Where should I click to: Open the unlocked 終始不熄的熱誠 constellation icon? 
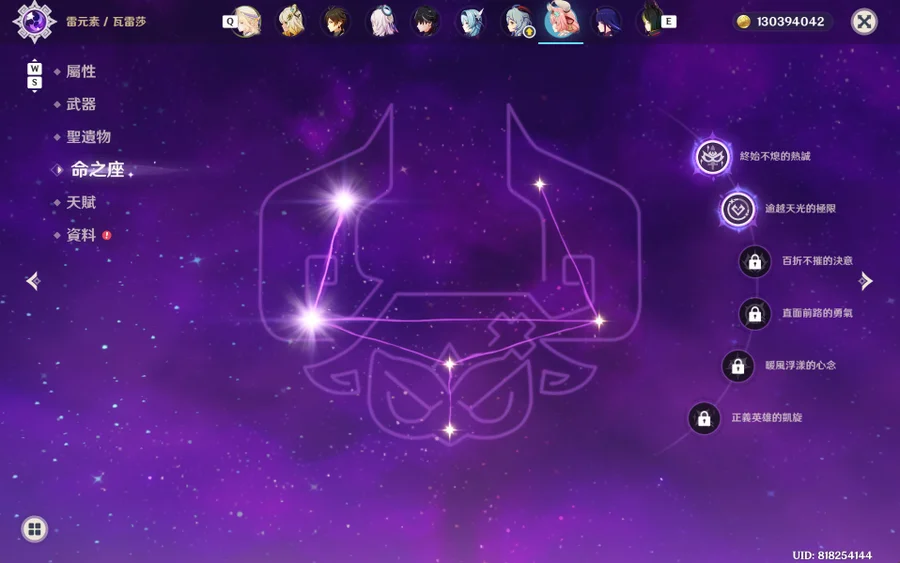point(712,157)
